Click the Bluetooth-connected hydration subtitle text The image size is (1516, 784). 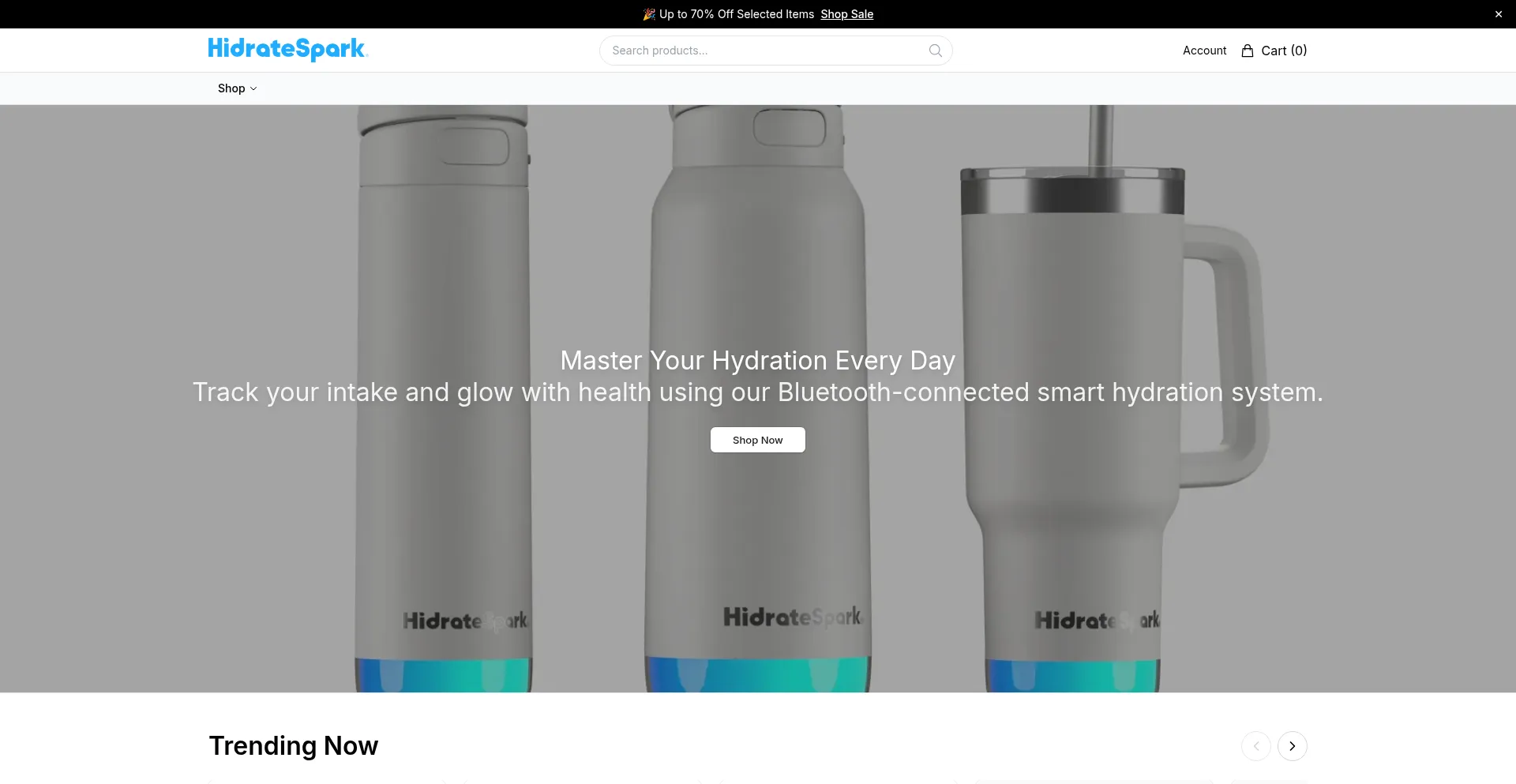(758, 392)
